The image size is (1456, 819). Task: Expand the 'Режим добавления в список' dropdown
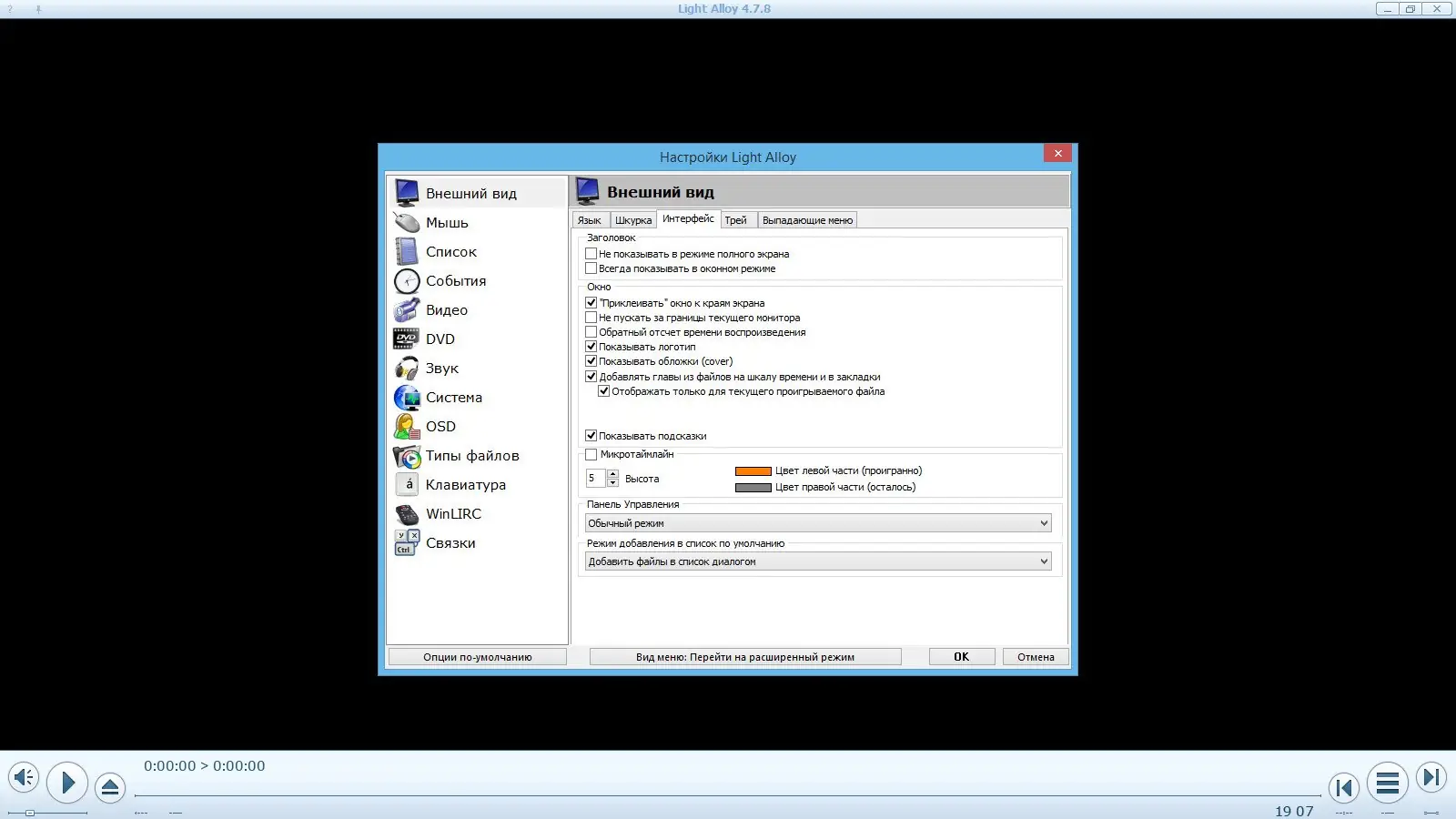point(818,561)
